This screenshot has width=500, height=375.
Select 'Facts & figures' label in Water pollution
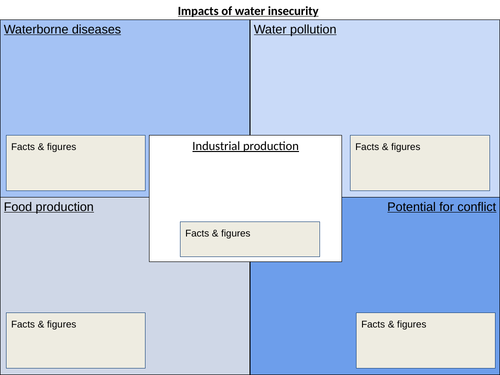[388, 147]
